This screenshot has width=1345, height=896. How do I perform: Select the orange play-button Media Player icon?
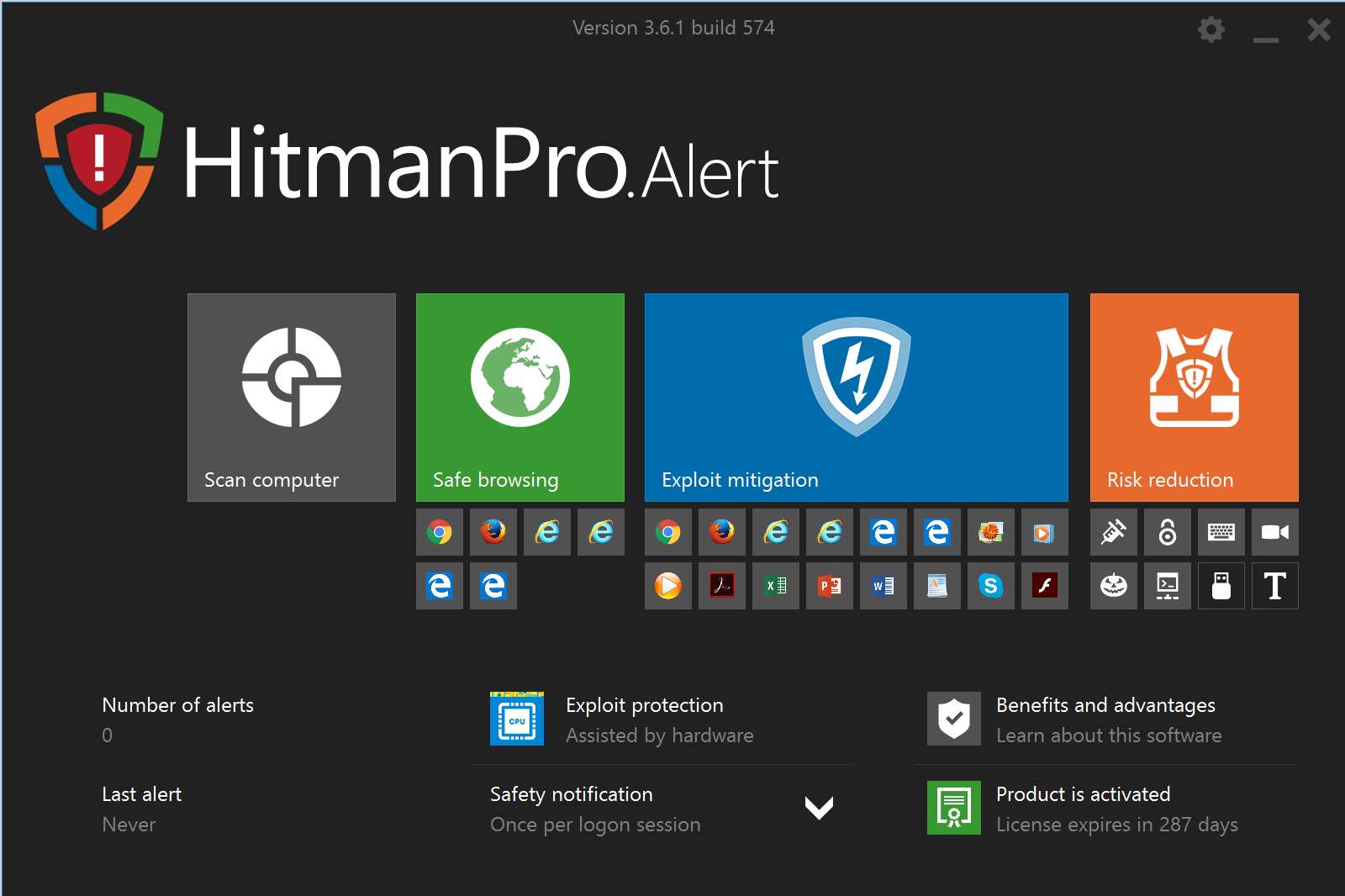tap(668, 586)
